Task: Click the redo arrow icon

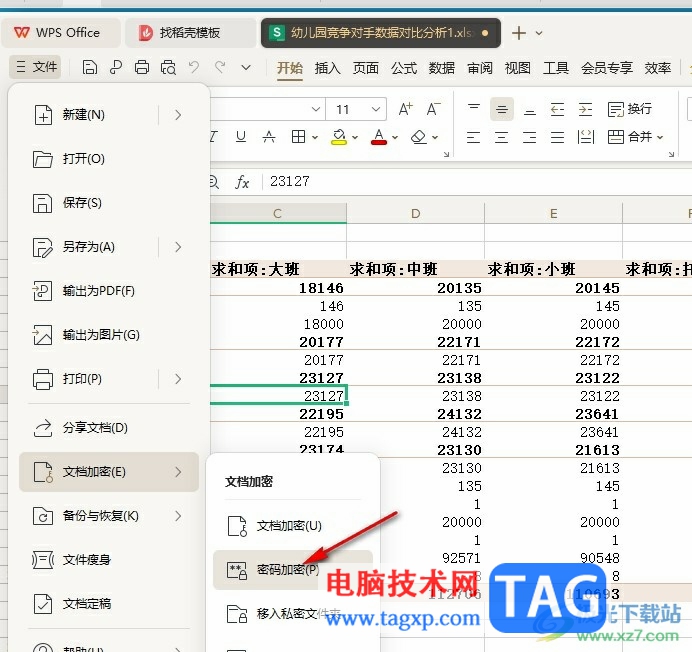Action: click(x=220, y=68)
